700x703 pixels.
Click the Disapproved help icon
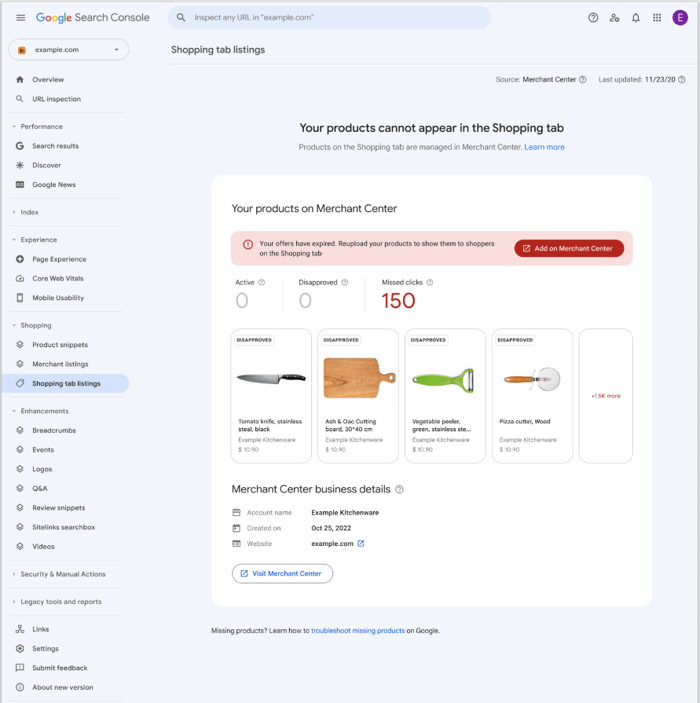coord(344,282)
